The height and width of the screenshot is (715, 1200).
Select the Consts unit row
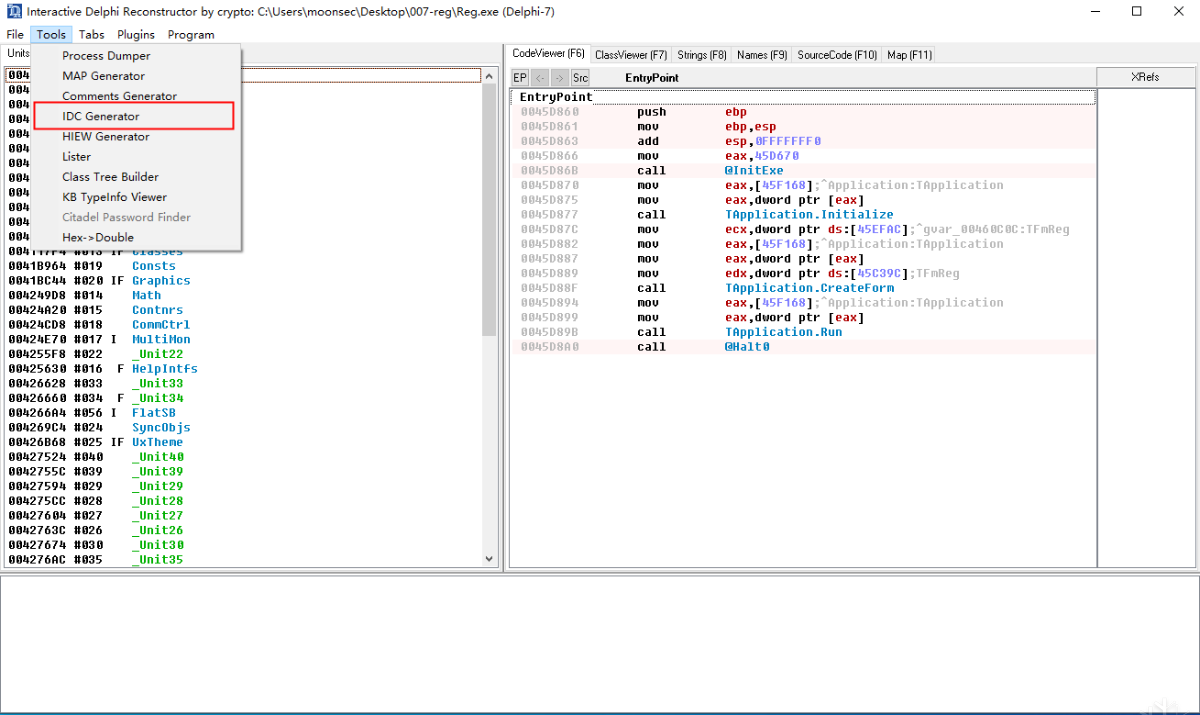(x=243, y=266)
